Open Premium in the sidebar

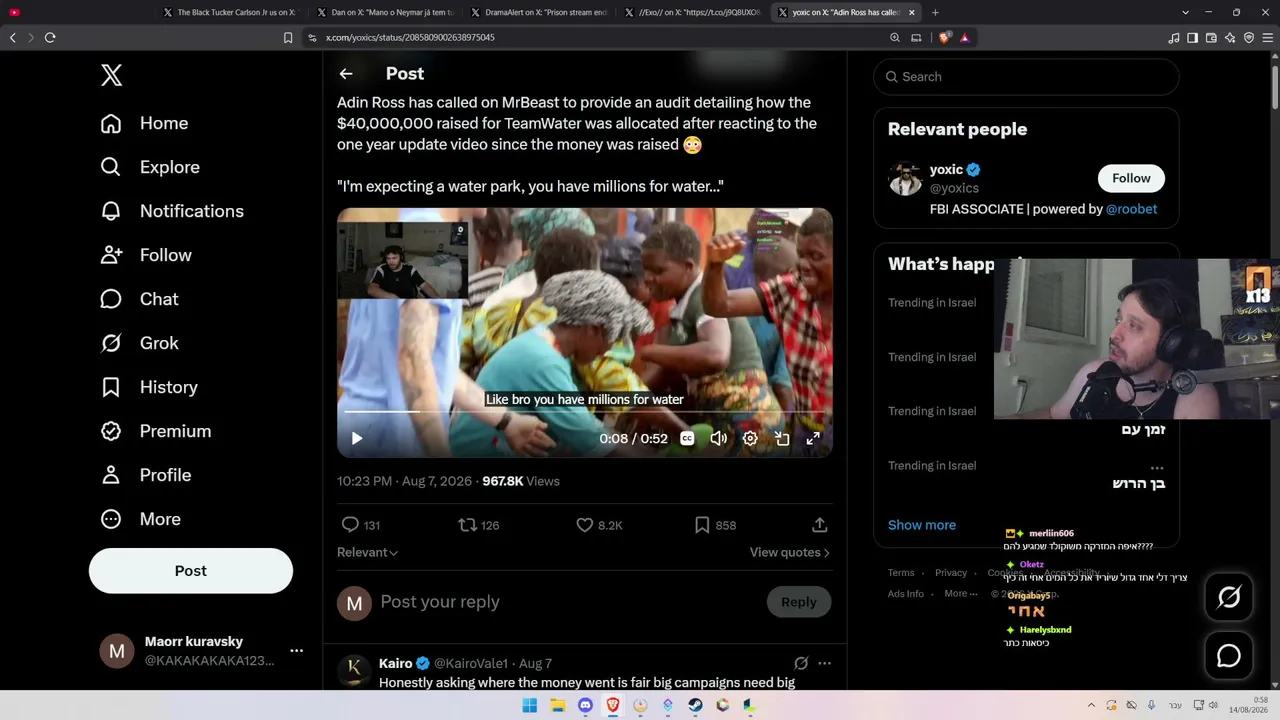point(155,431)
